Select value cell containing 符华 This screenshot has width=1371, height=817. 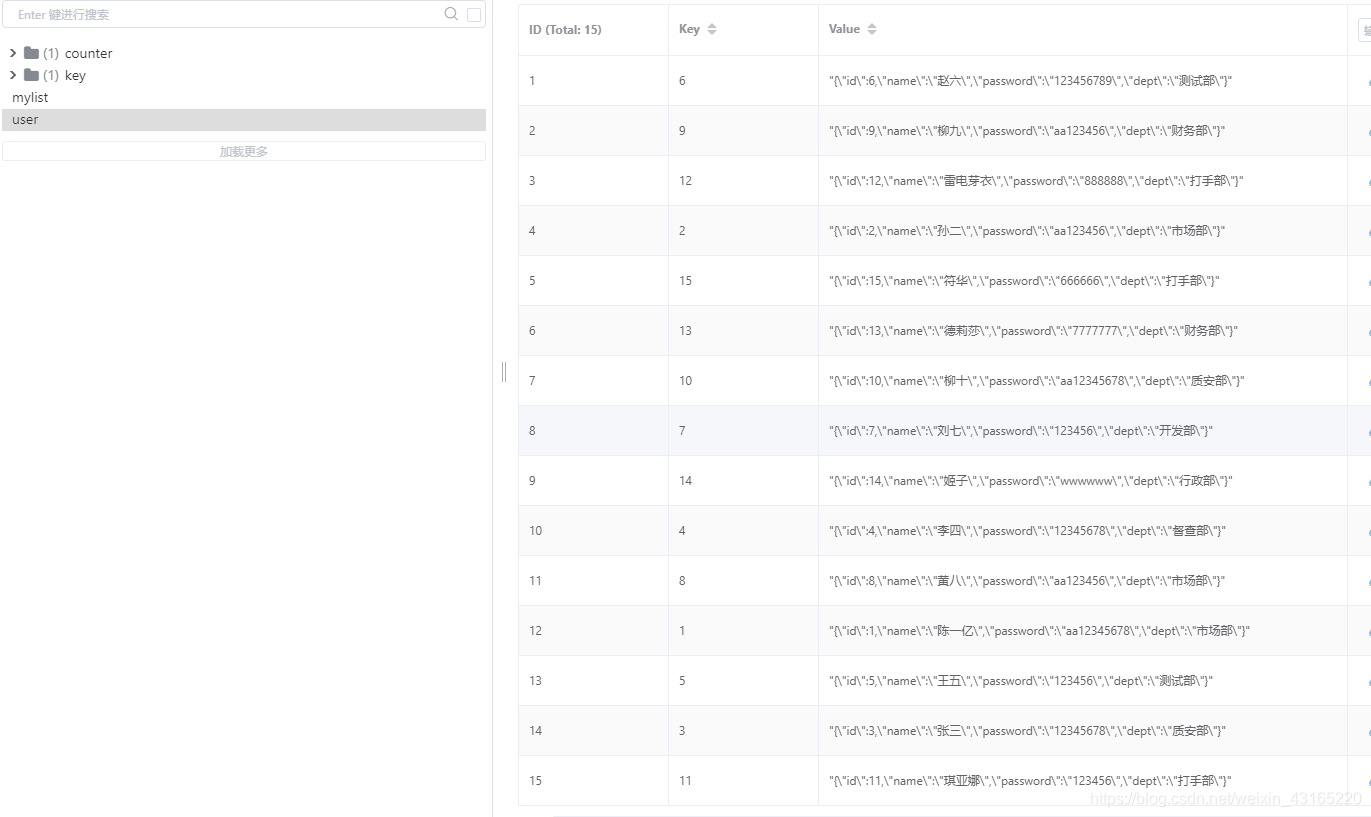tap(1083, 281)
